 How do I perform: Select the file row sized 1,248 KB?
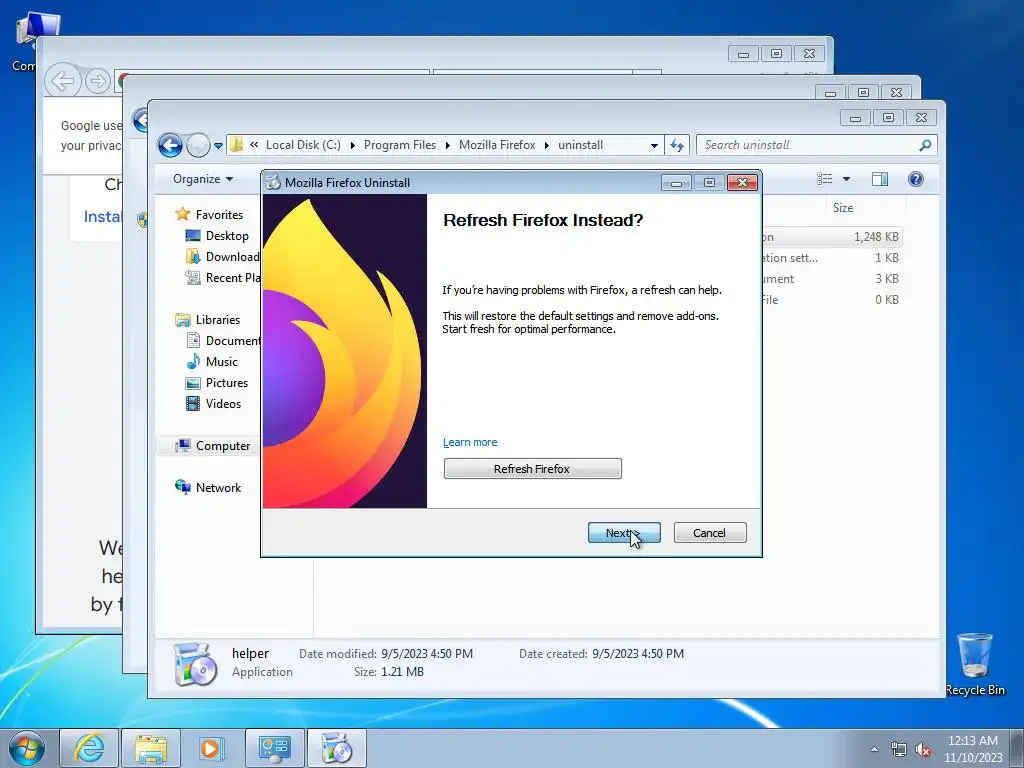[832, 237]
